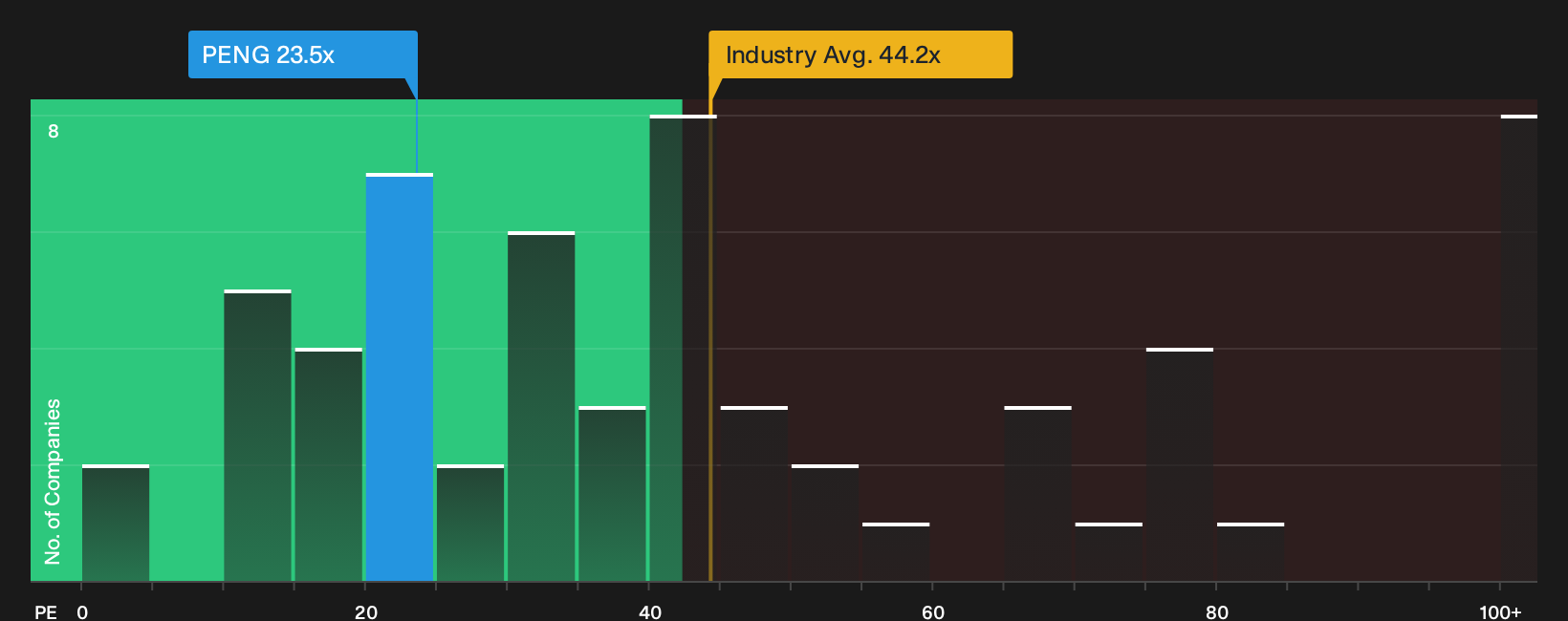Click the histogram bar at PE 25-30
1568x621 pixels.
tap(470, 523)
